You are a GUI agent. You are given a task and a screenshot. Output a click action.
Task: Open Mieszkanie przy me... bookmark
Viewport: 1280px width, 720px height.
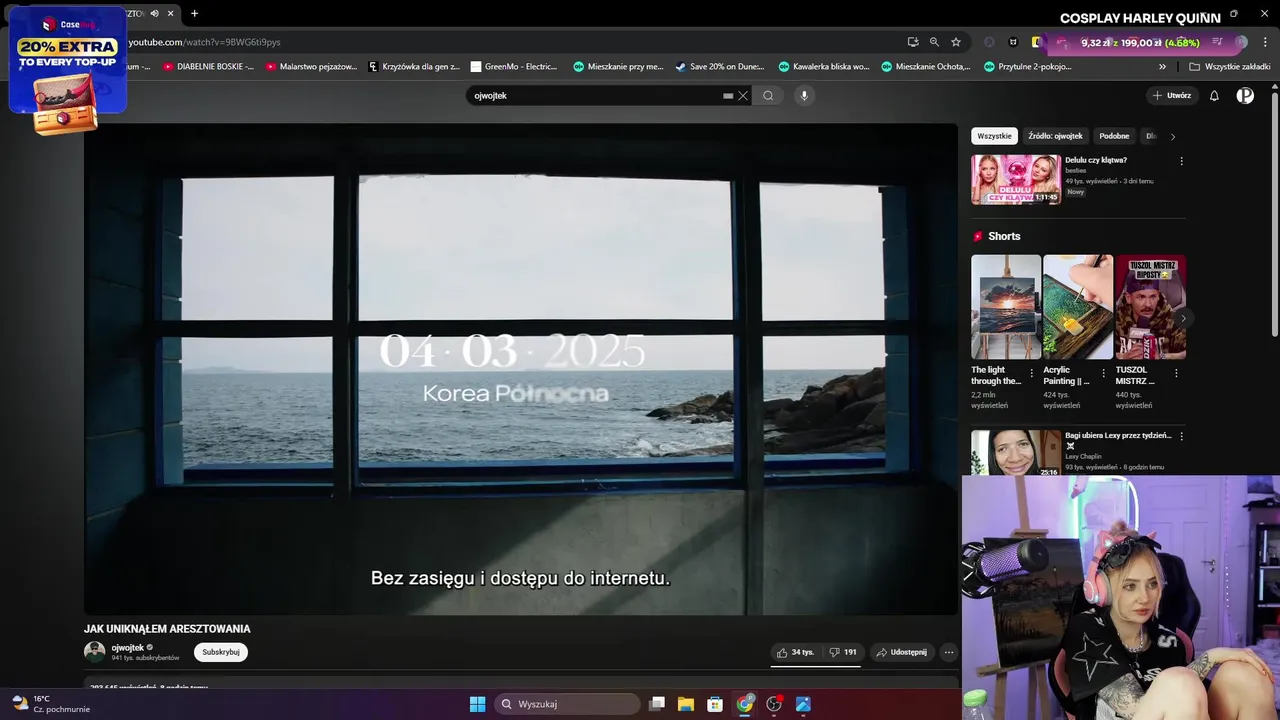pyautogui.click(x=618, y=67)
